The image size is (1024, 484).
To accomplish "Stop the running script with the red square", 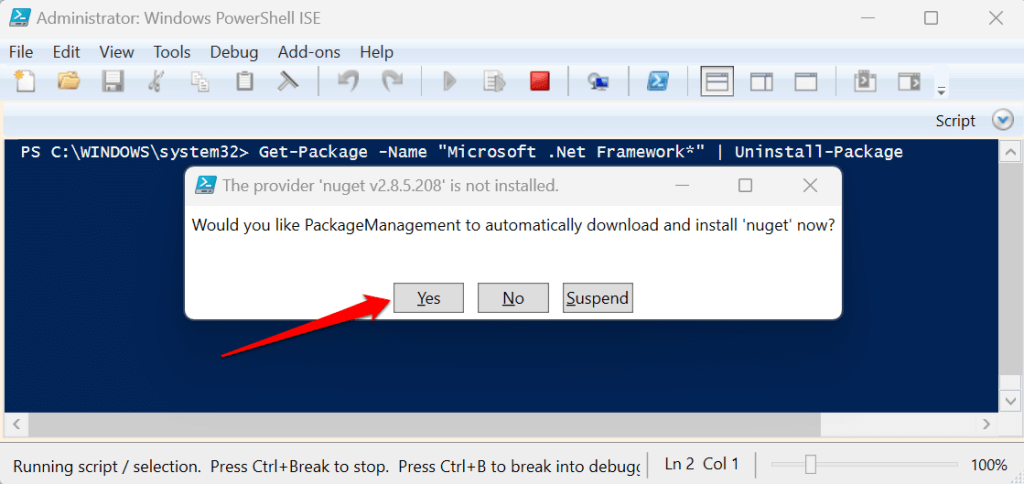I will 540,82.
